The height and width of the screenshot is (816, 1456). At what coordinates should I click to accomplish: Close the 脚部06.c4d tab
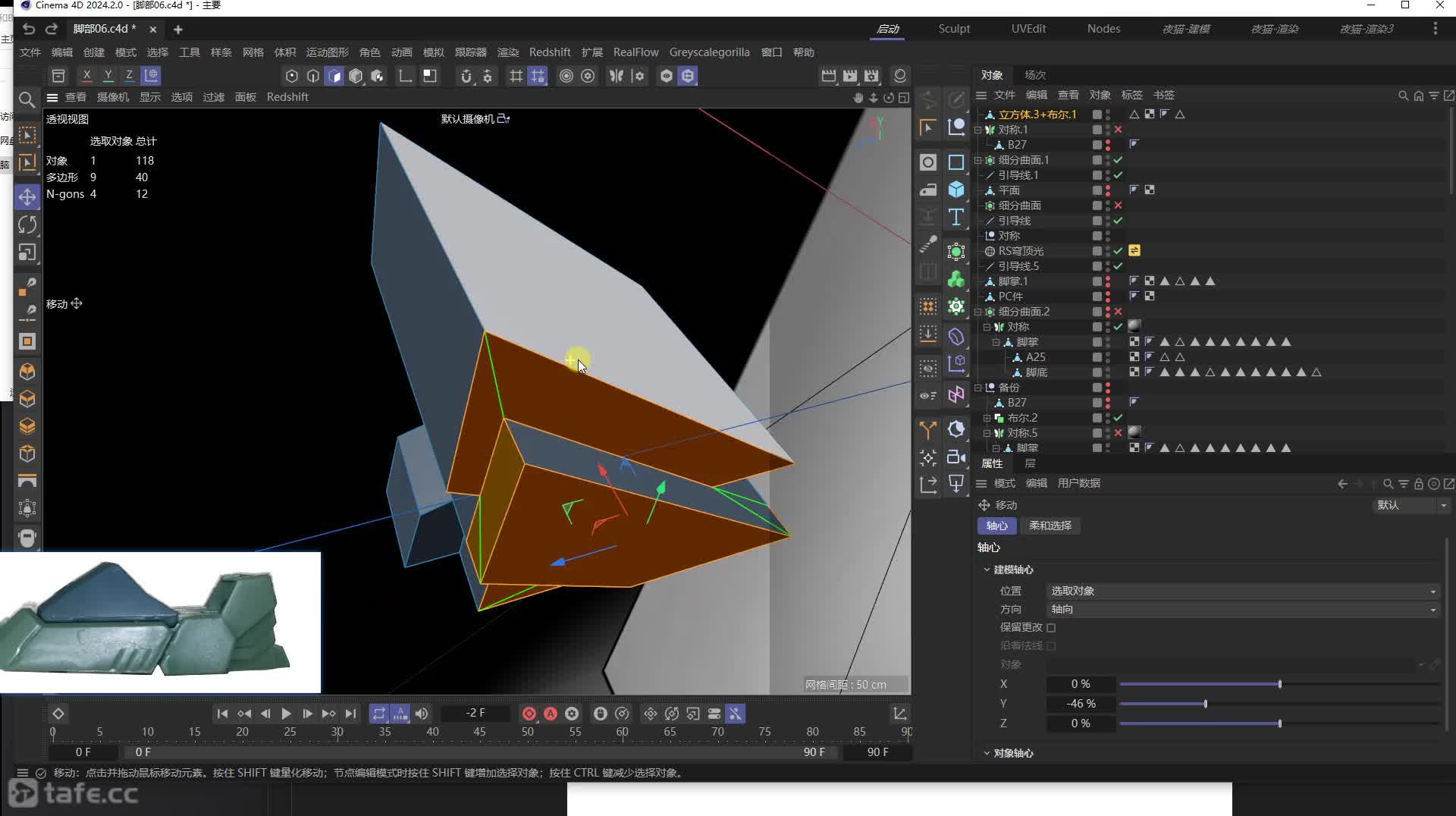(153, 30)
